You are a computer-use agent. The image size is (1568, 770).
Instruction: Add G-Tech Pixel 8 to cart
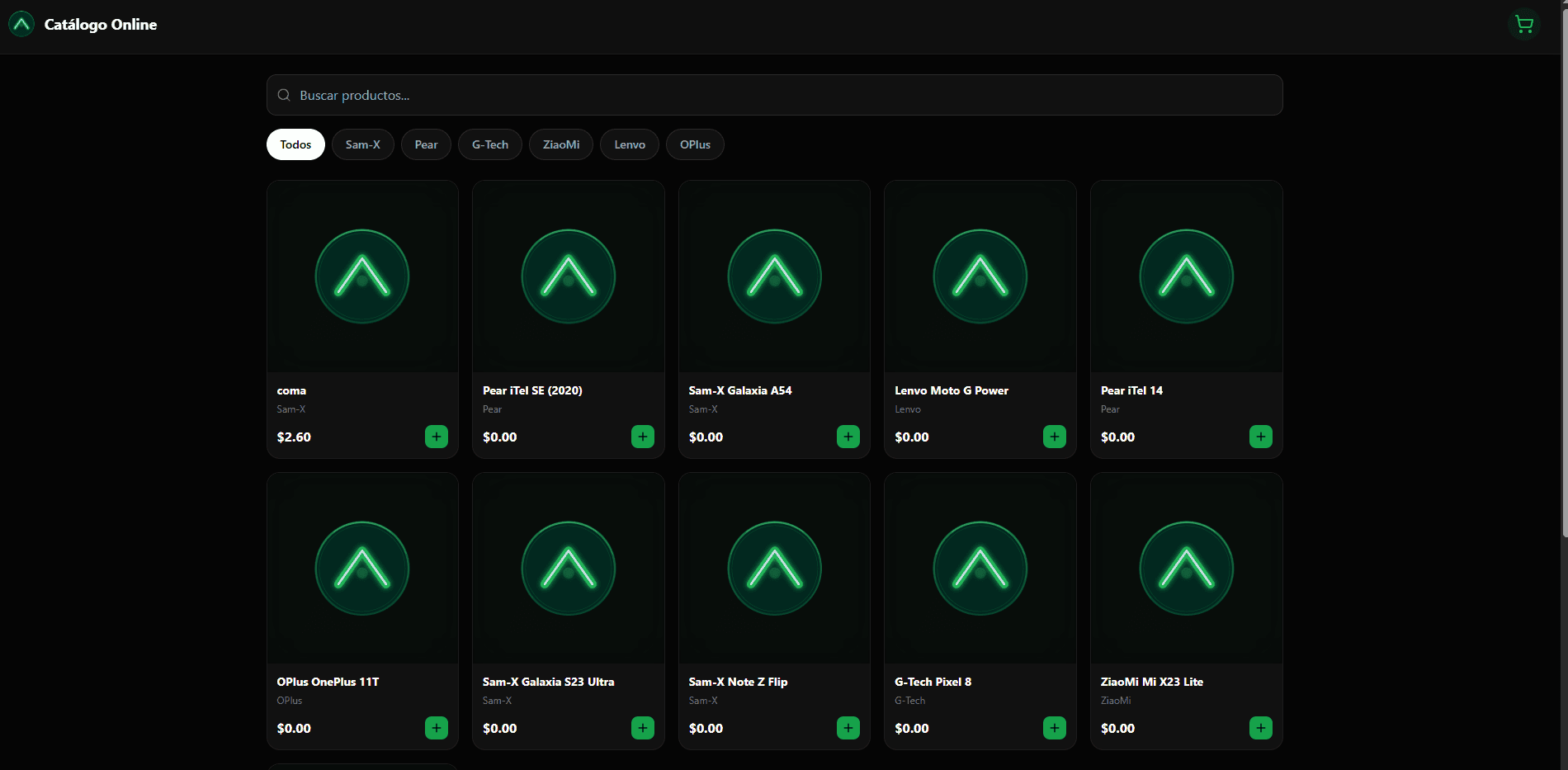[x=1054, y=728]
